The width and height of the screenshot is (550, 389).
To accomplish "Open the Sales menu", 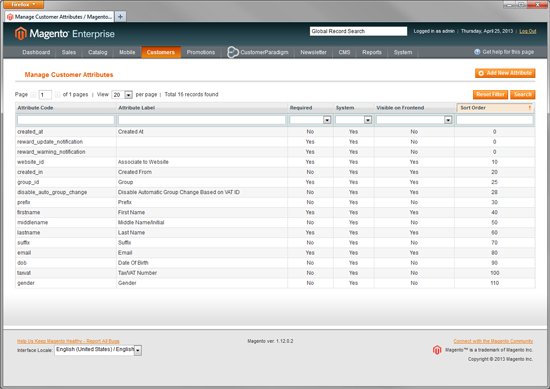I will tap(69, 52).
